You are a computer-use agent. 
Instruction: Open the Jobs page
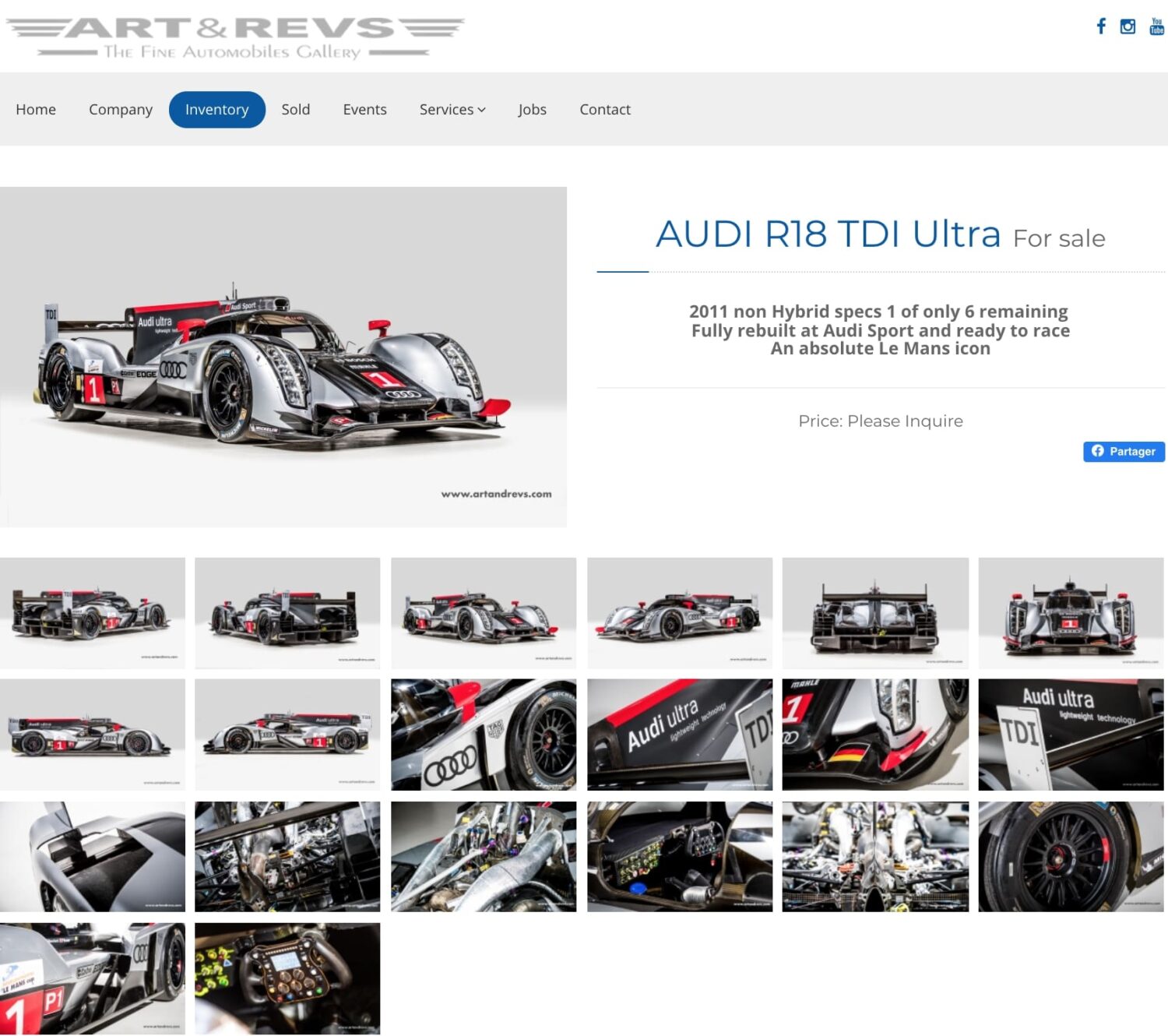click(x=533, y=109)
